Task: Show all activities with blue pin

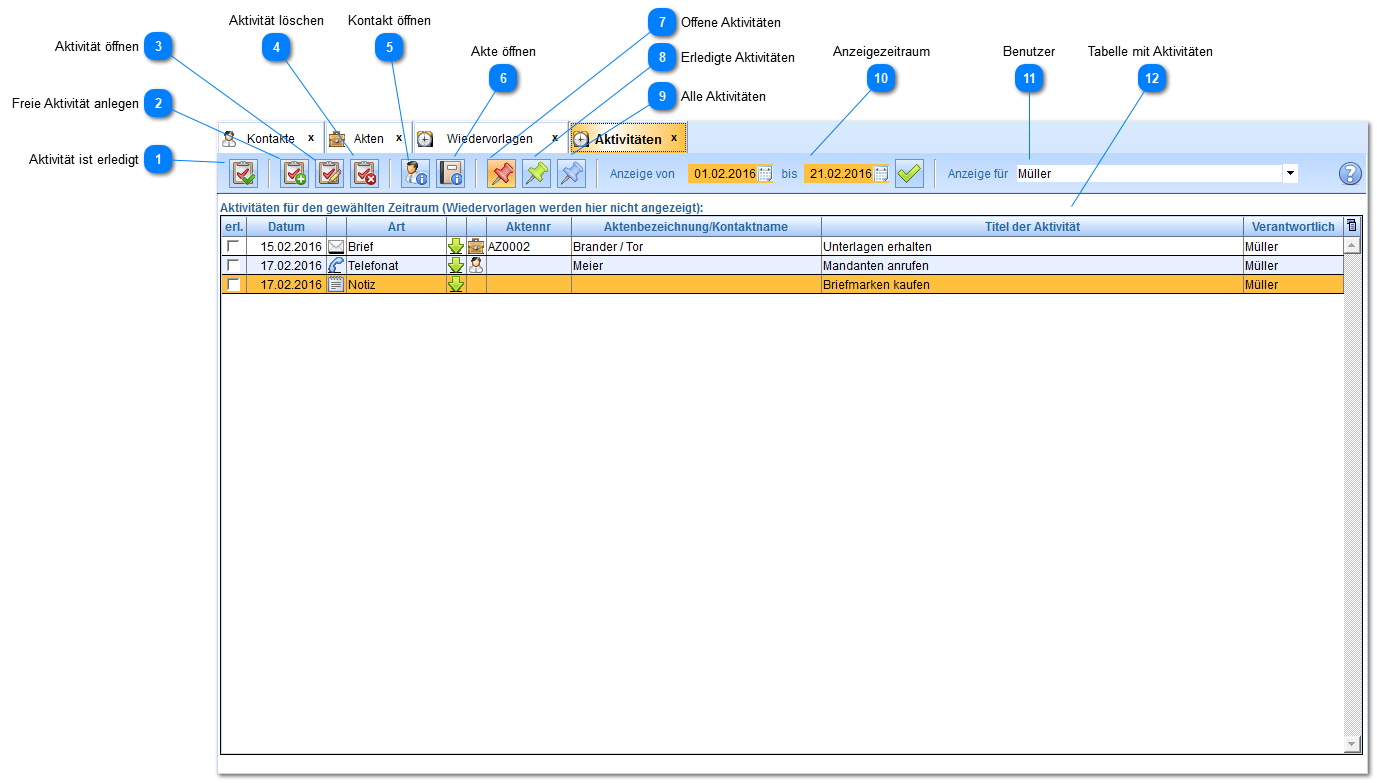Action: (572, 173)
